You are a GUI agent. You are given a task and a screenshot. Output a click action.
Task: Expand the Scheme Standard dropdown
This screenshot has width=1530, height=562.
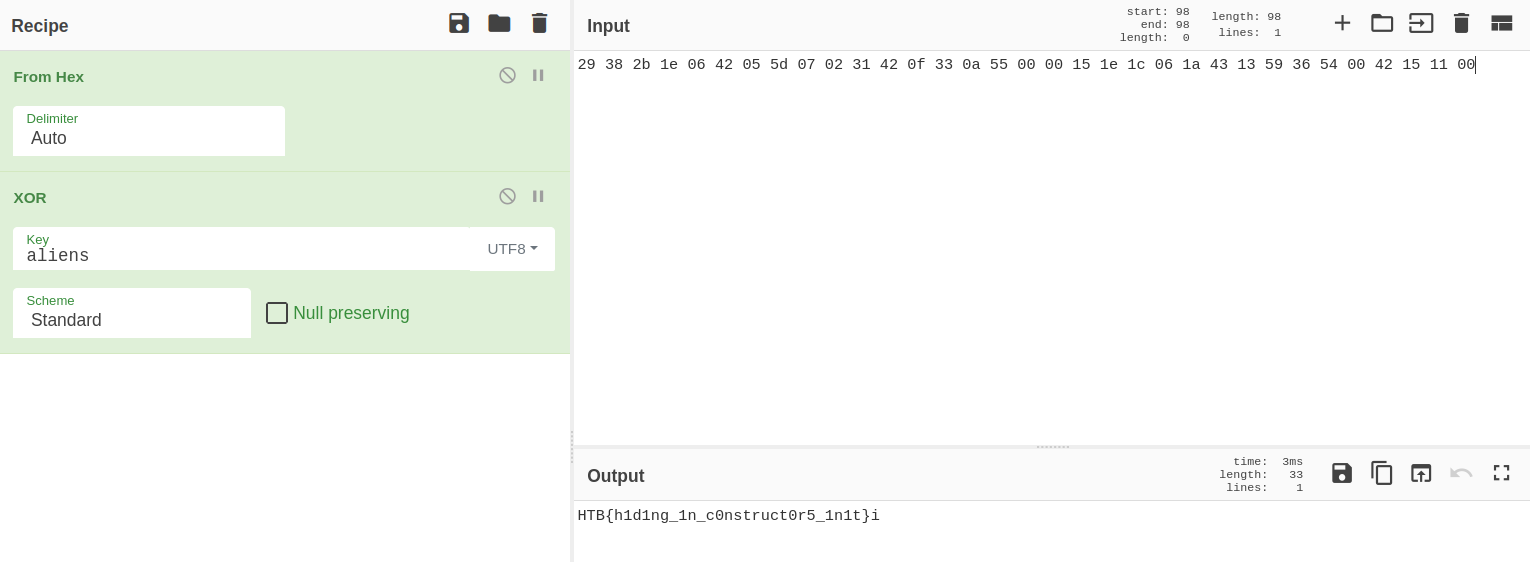(x=131, y=314)
